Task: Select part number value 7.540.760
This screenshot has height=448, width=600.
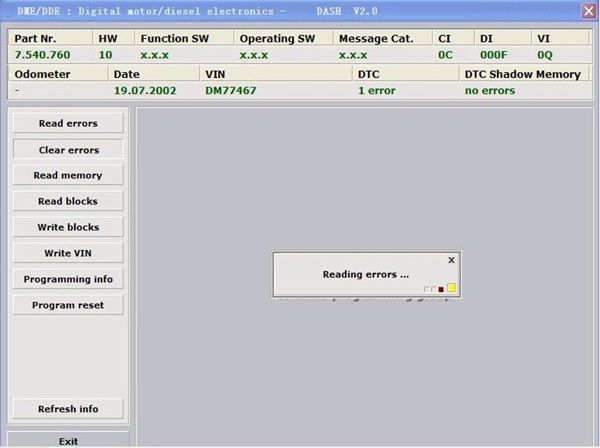Action: [42, 55]
